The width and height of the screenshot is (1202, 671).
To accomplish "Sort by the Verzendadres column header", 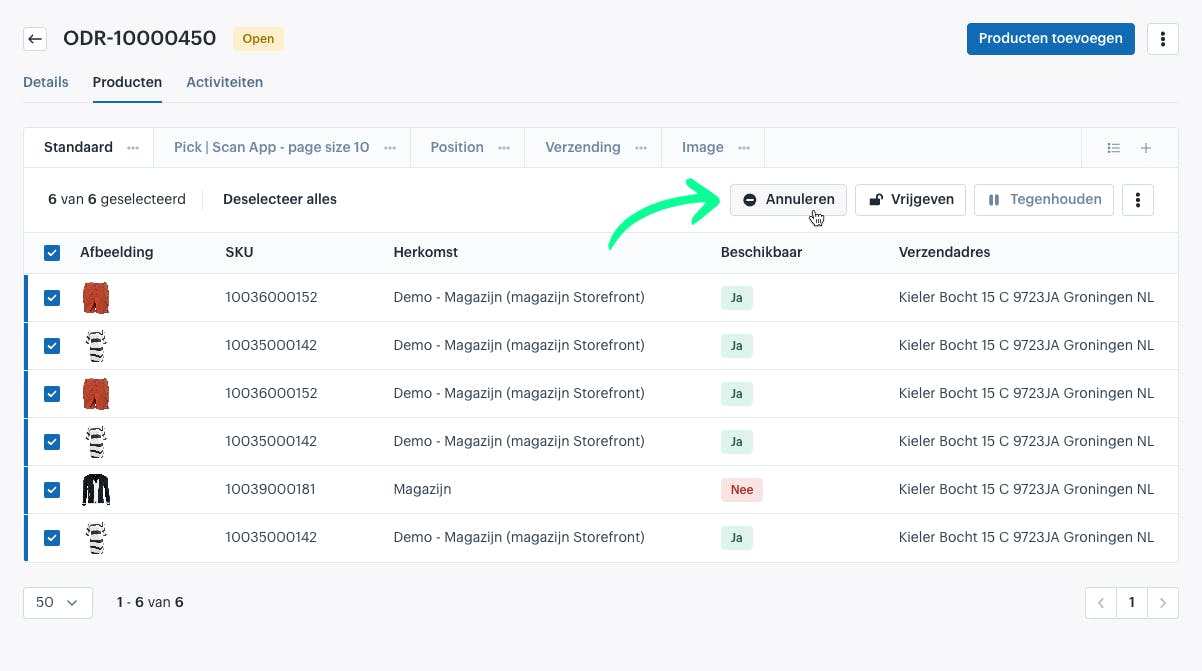I will click(x=944, y=252).
